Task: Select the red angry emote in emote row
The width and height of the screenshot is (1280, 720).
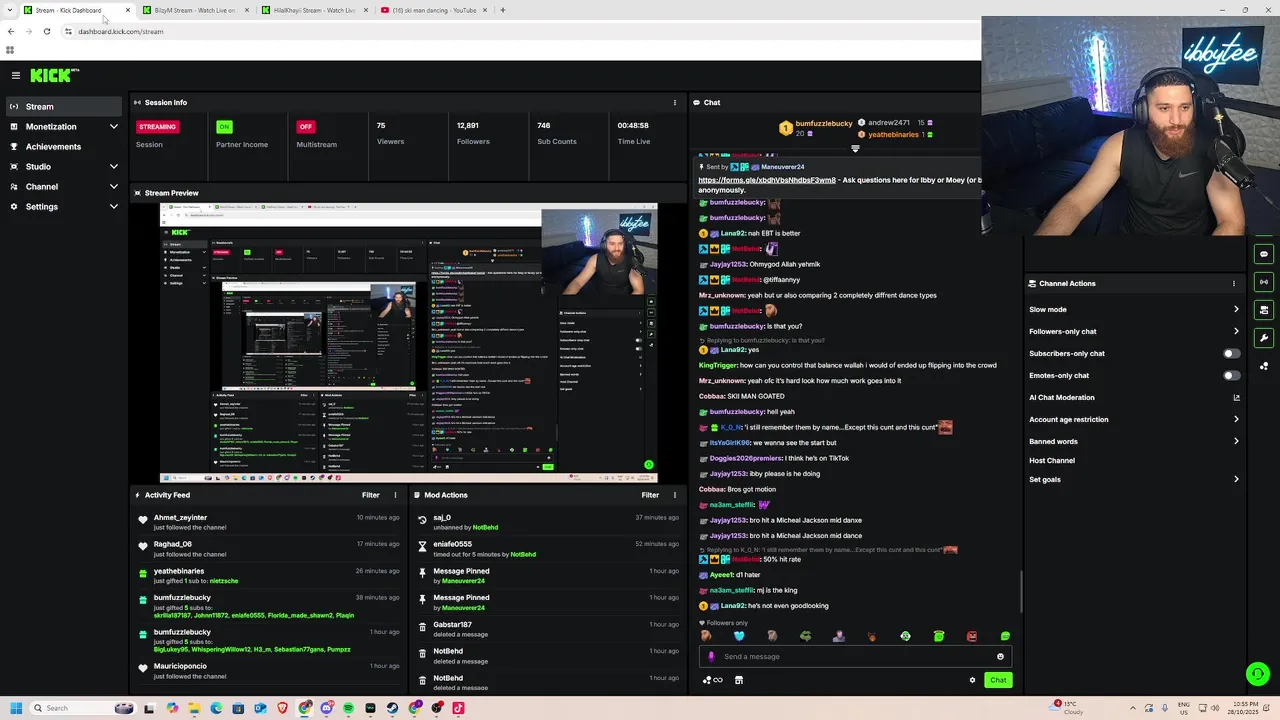Action: pos(972,636)
